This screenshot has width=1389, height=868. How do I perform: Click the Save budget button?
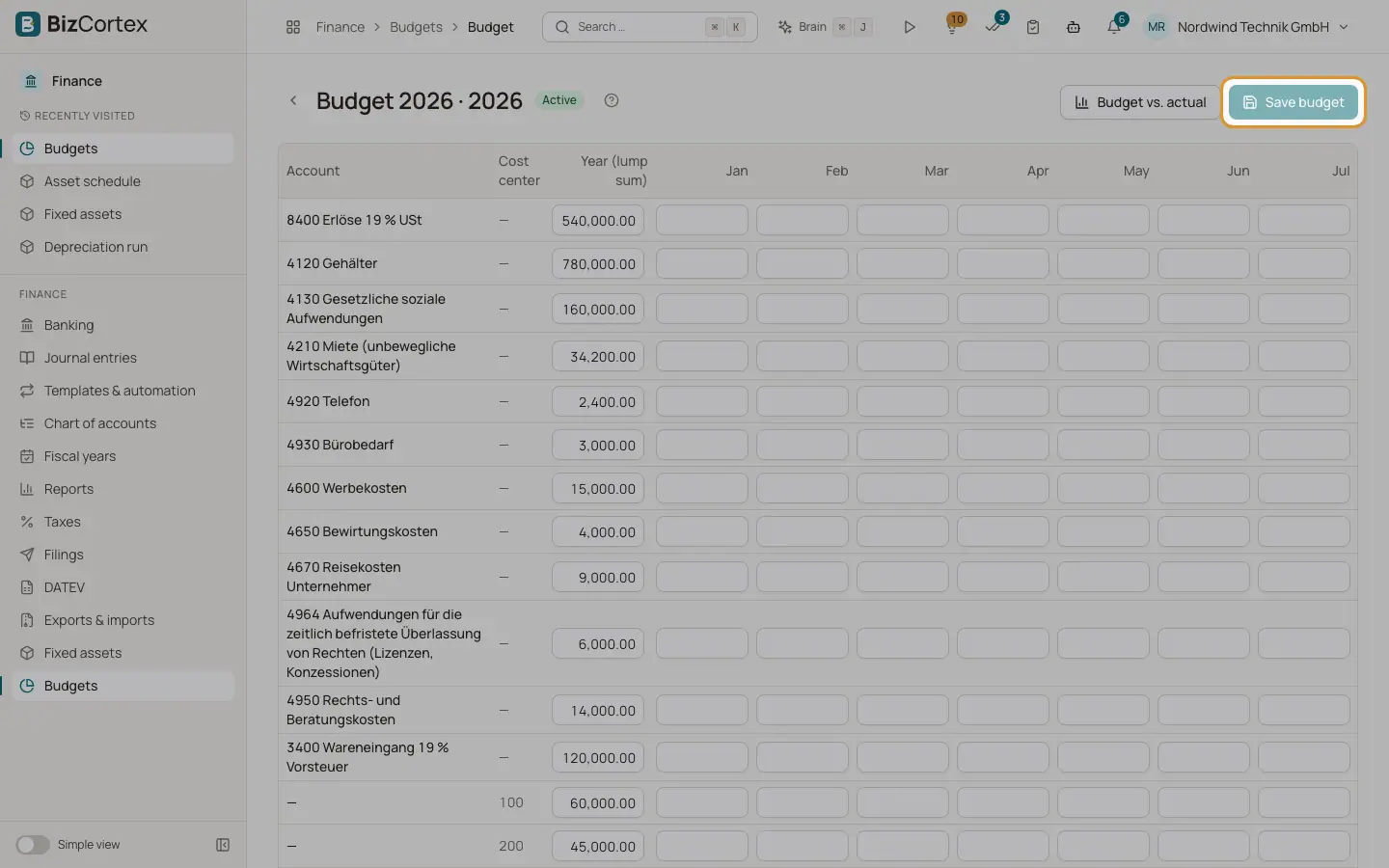[1294, 102]
